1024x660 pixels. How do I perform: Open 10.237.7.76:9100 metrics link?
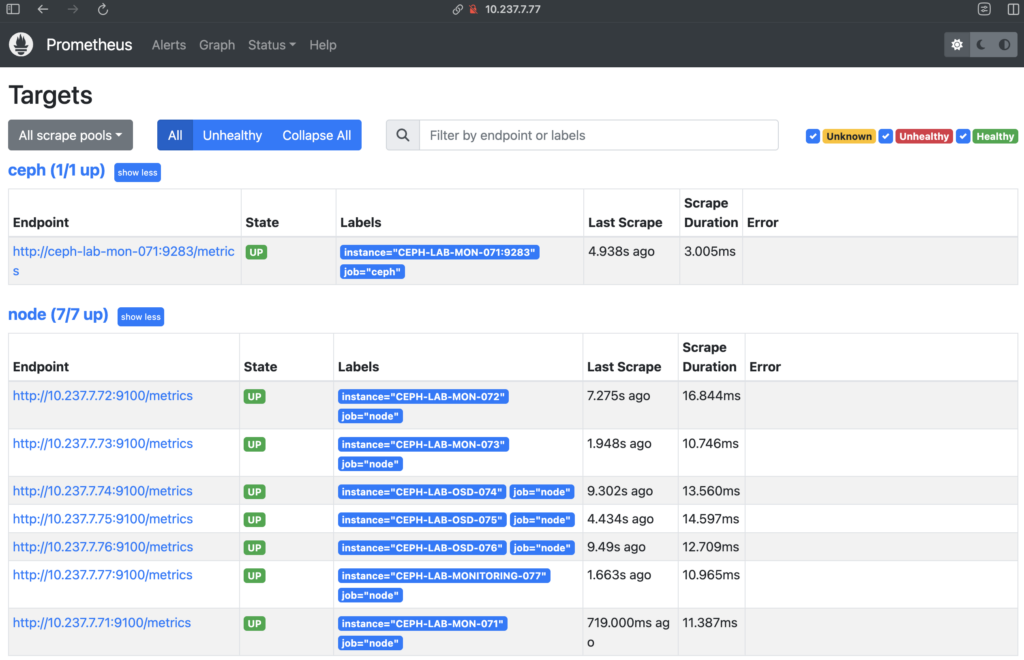tap(103, 547)
